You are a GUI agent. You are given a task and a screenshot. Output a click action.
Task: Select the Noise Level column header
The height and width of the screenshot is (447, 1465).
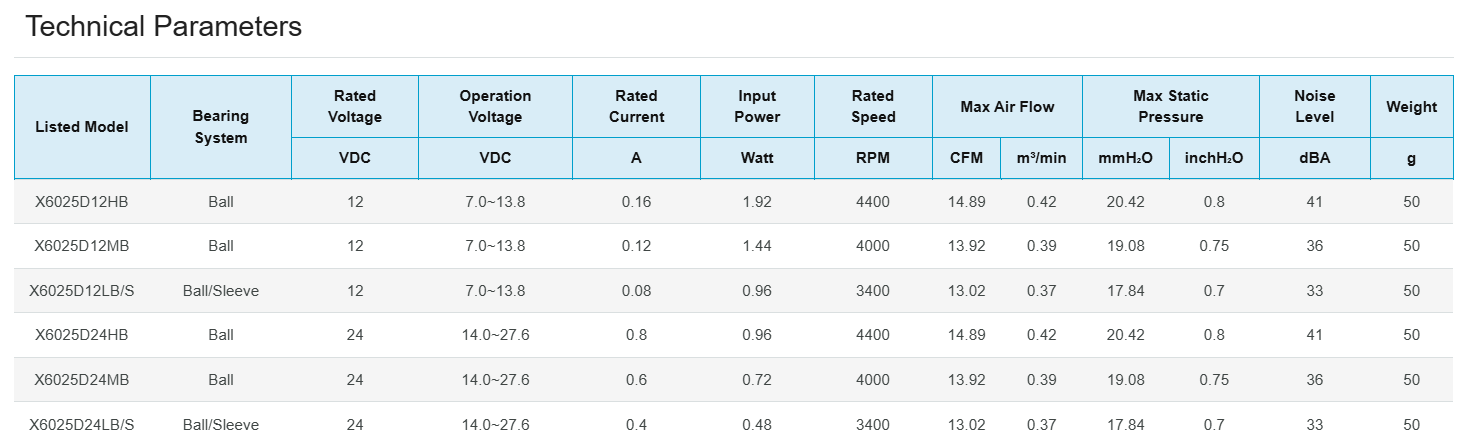(1314, 106)
